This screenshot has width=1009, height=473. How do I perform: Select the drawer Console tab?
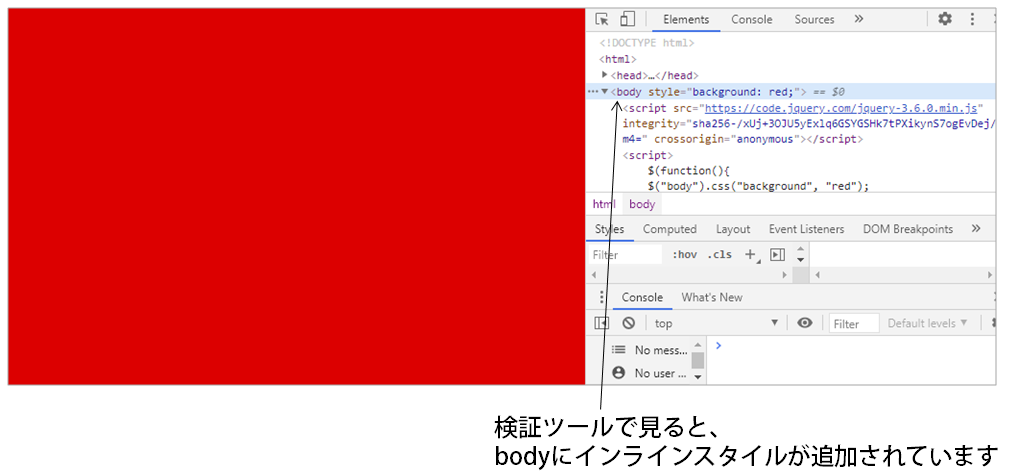coord(642,297)
